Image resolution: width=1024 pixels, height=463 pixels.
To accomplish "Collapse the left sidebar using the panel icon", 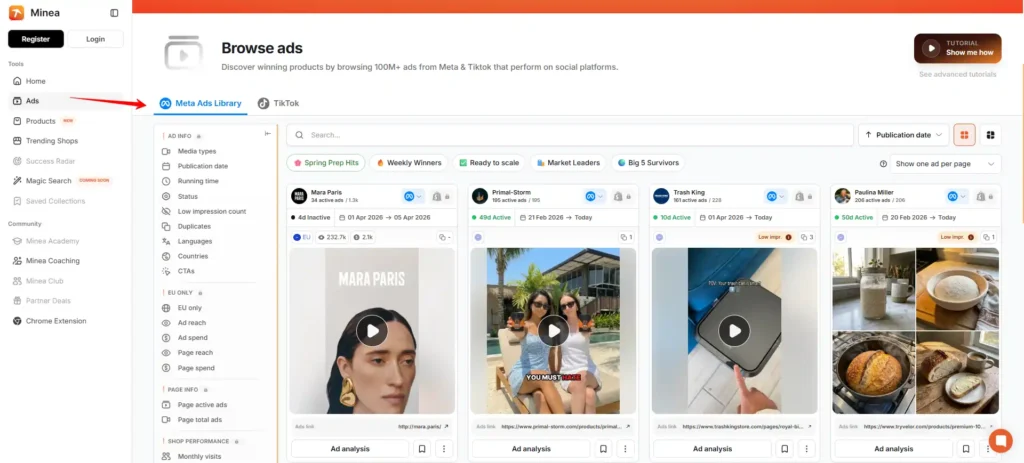I will (114, 13).
